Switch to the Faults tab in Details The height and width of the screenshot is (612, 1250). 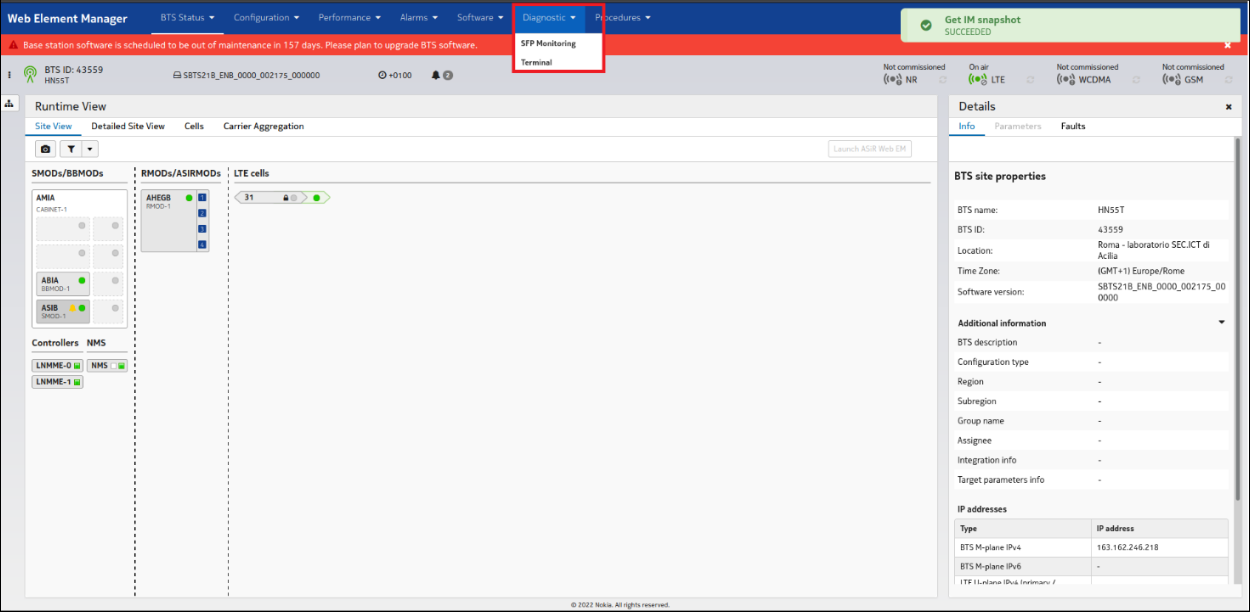point(1073,126)
